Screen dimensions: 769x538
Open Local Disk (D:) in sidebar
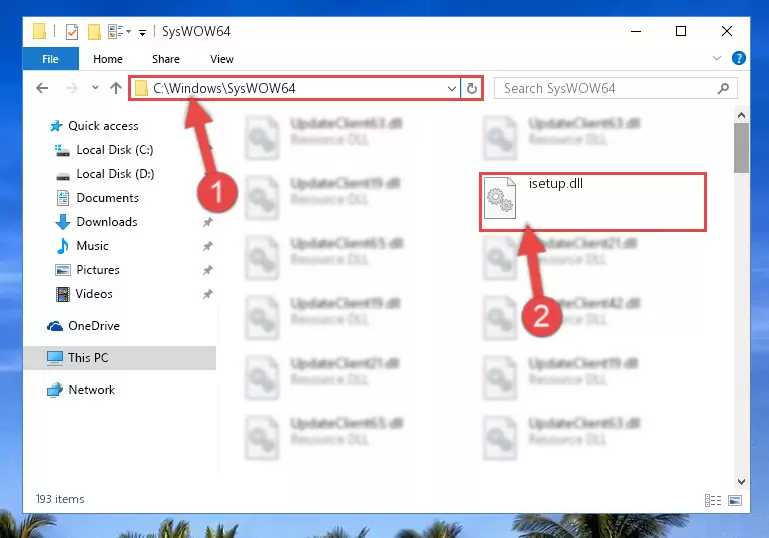(115, 174)
